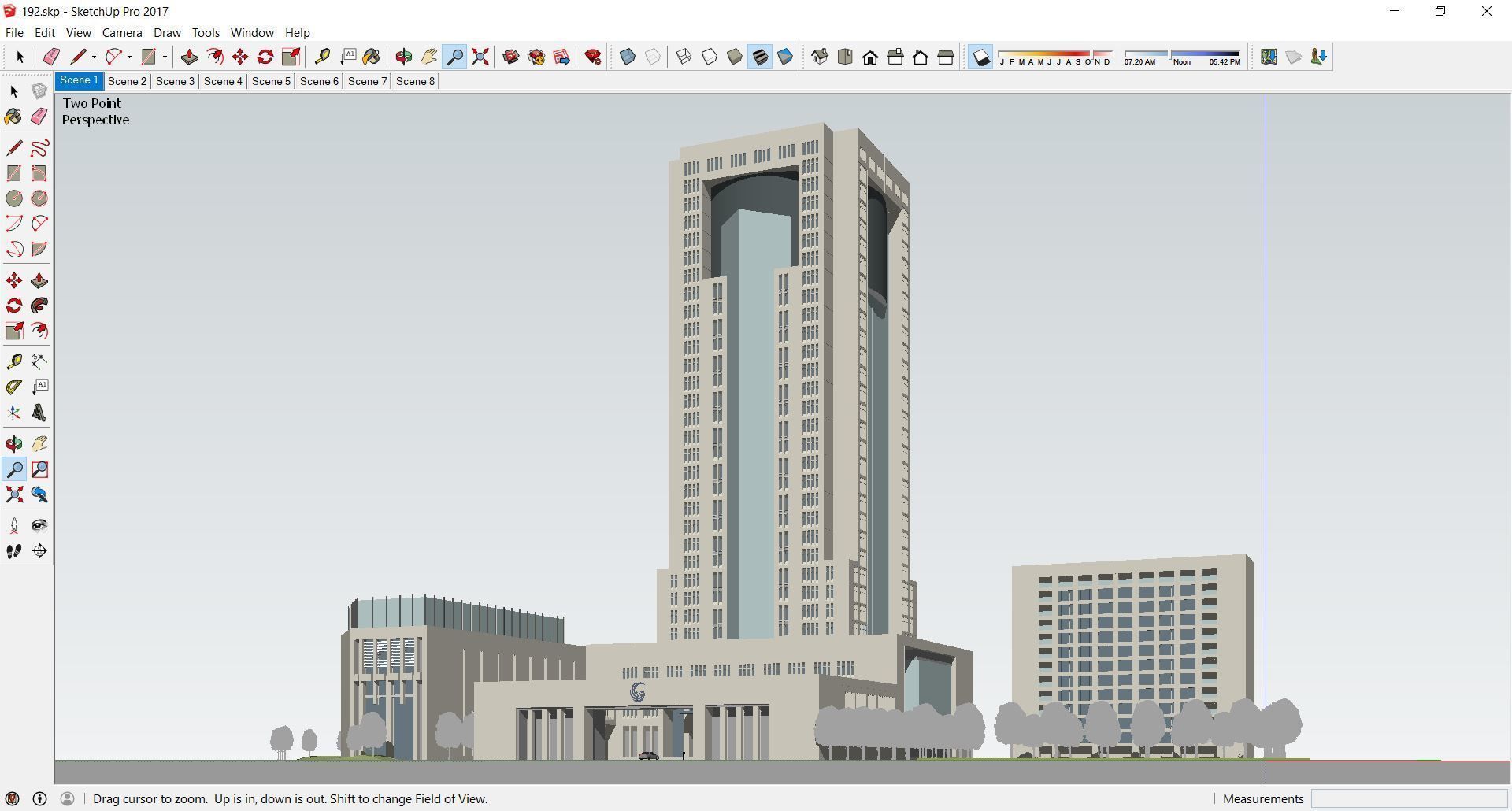Click Photo Textures icon
The height and width of the screenshot is (811, 1512).
[1318, 57]
